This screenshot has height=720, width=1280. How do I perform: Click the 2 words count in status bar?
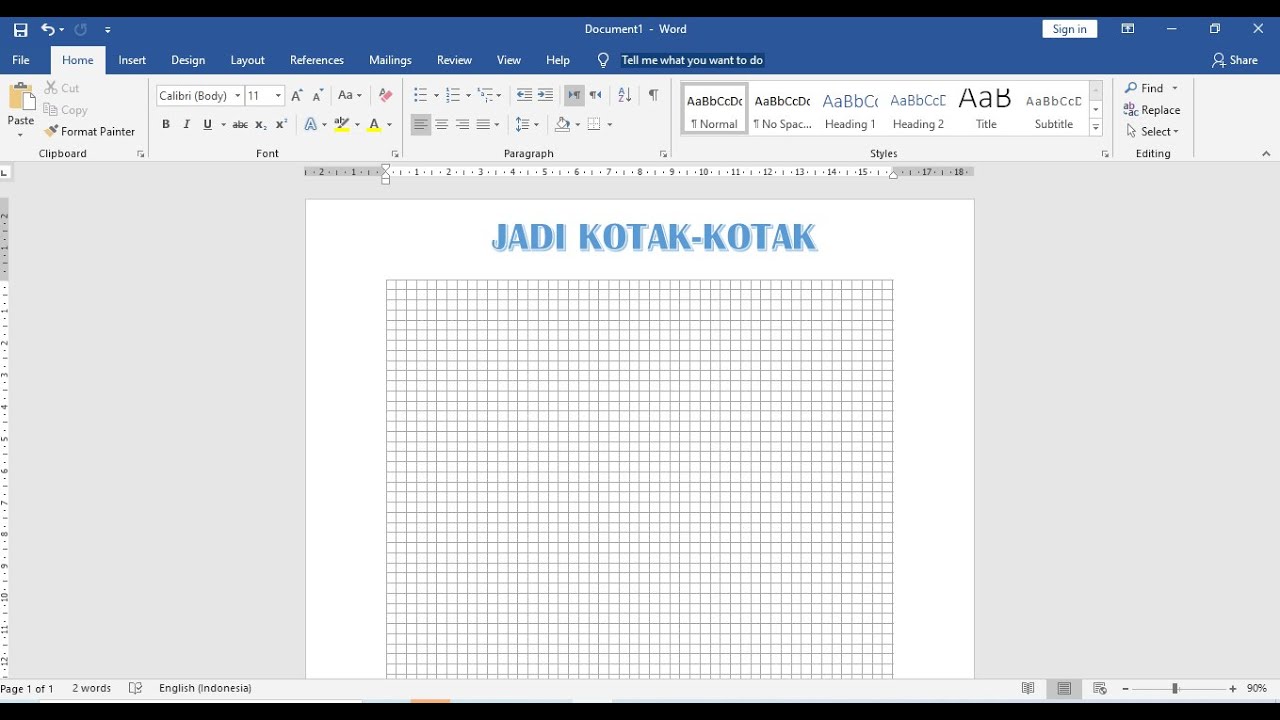(x=91, y=688)
